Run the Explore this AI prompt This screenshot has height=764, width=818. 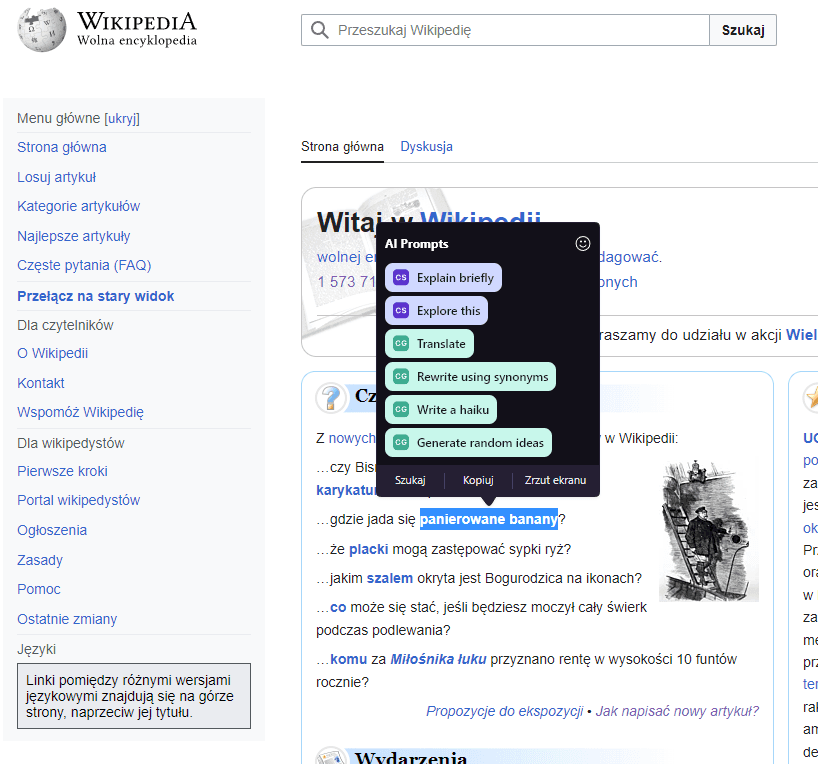[x=436, y=310]
